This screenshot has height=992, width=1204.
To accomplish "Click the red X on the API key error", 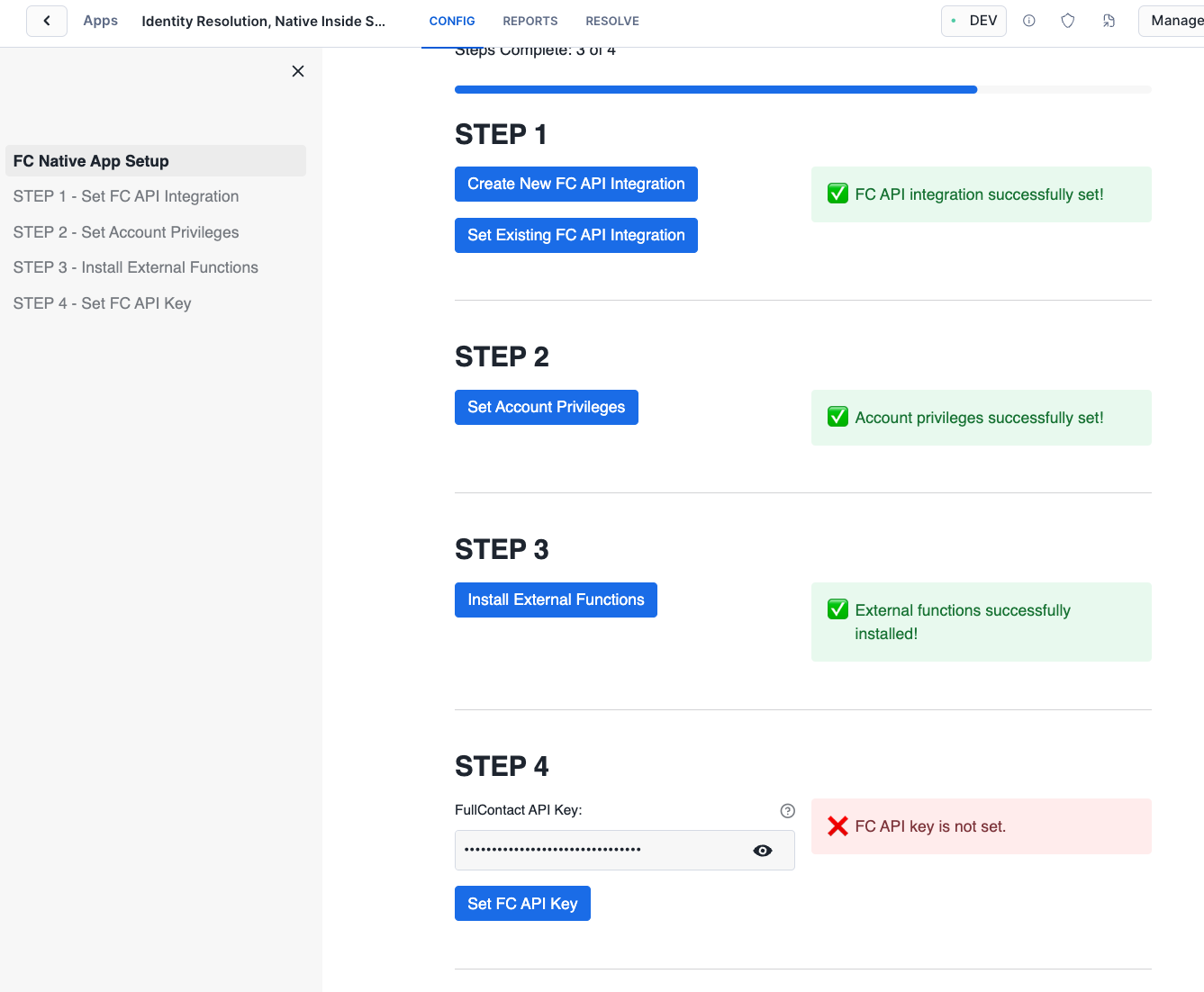I will (x=837, y=825).
